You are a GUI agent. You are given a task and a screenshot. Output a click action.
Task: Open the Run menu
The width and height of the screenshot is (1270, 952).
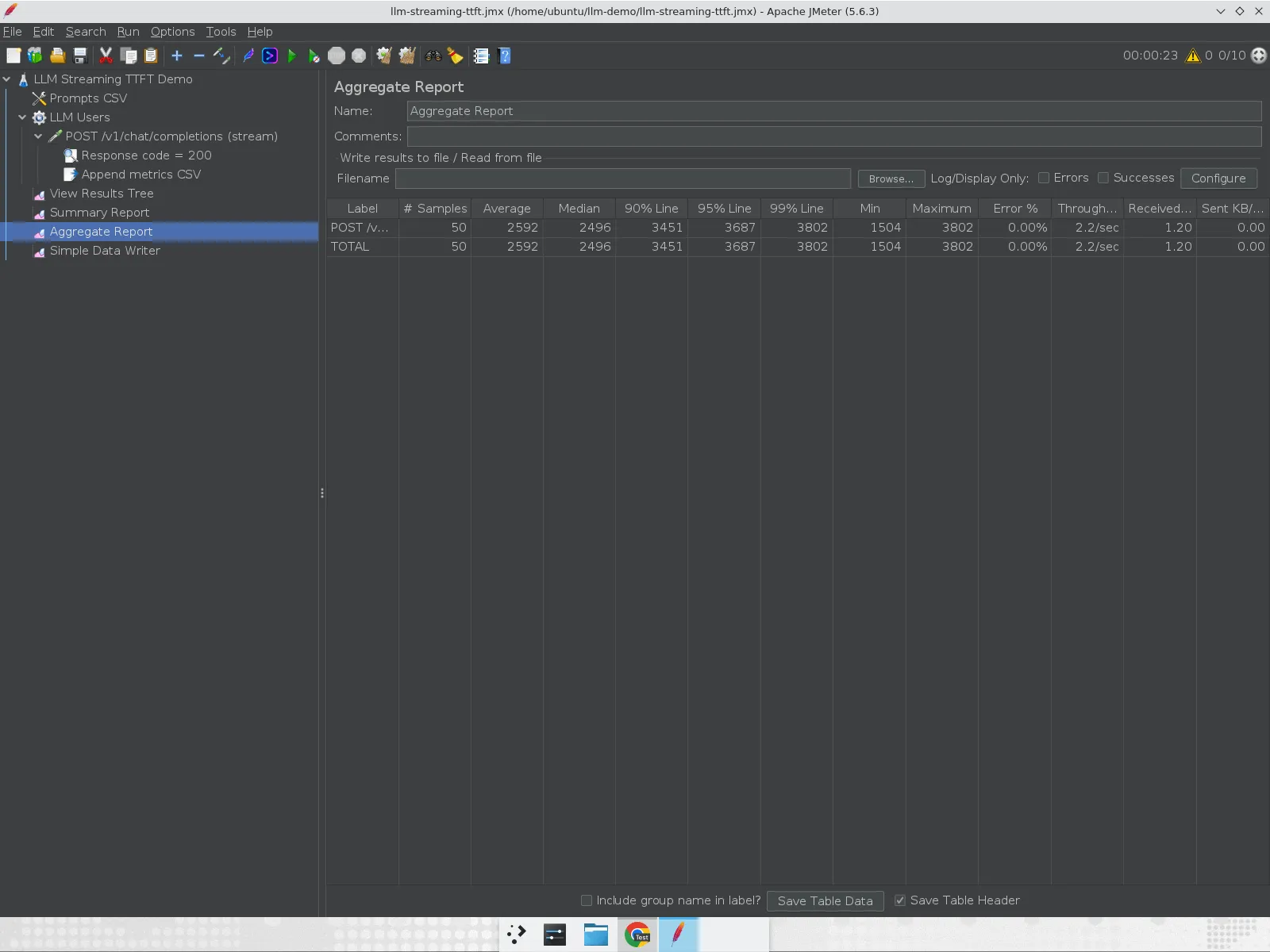pyautogui.click(x=128, y=32)
